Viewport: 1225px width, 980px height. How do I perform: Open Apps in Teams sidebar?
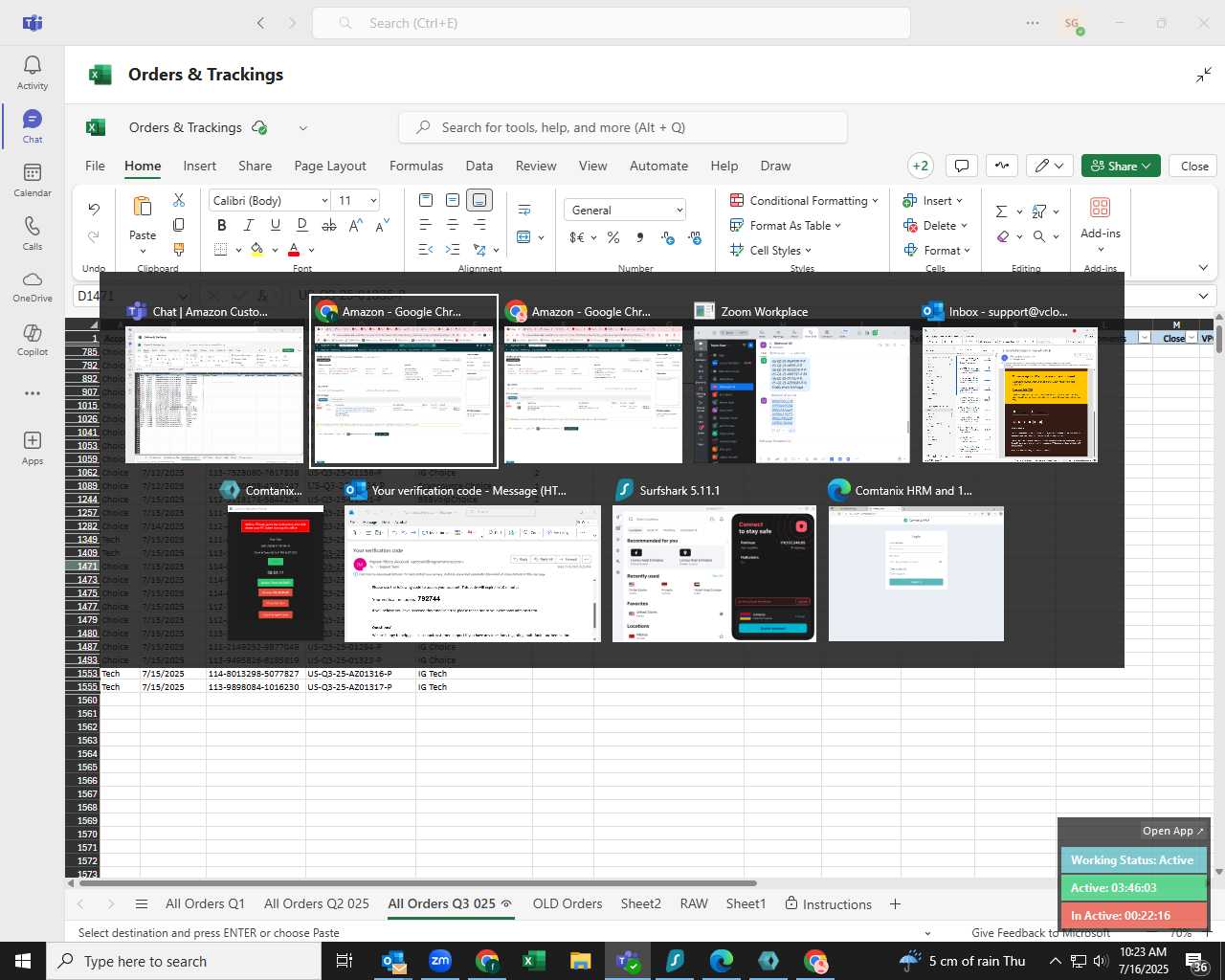[x=32, y=448]
